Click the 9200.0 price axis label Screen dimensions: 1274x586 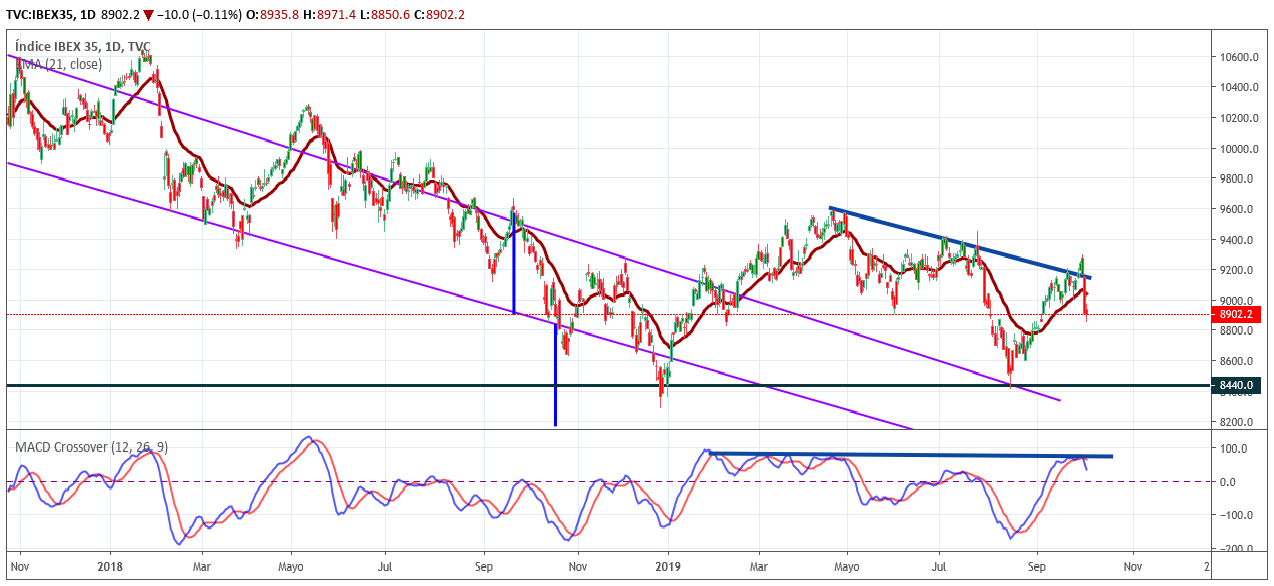(1237, 270)
